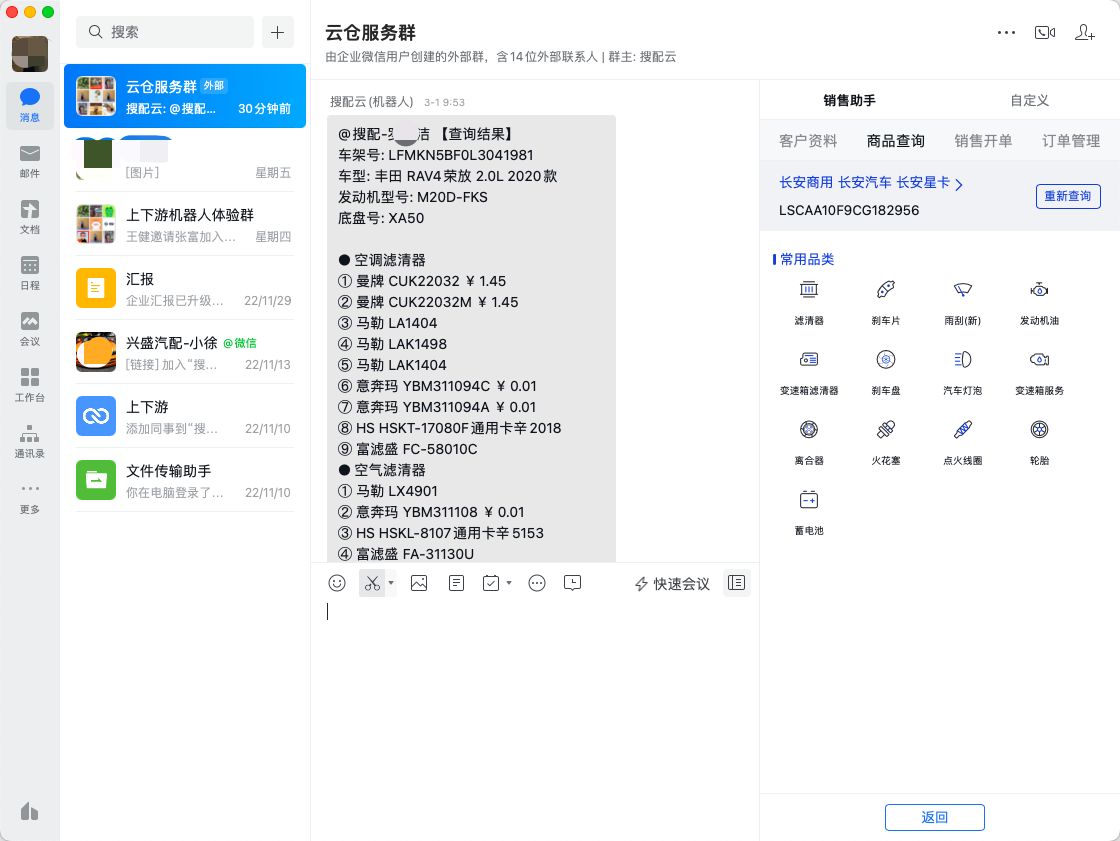Open the to-do task dropdown arrow
Image resolution: width=1120 pixels, height=841 pixels.
(509, 583)
